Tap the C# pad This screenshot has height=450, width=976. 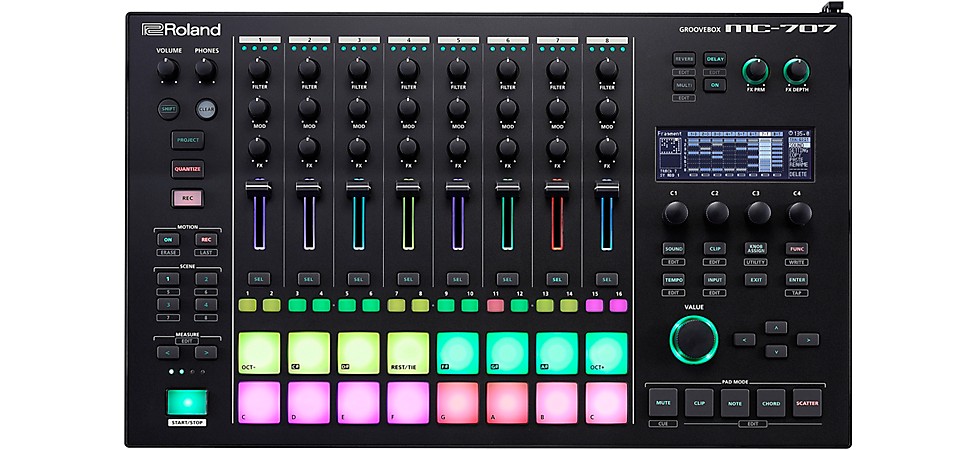tap(309, 353)
